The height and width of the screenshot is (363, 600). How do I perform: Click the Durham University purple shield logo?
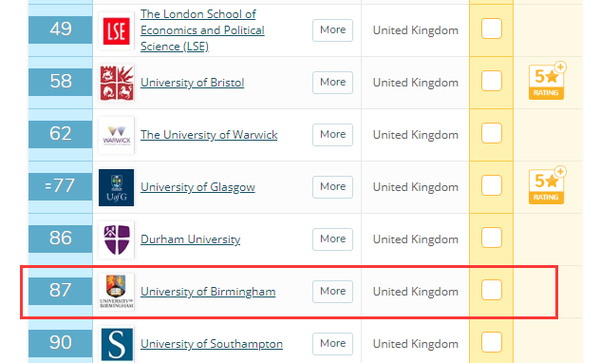pyautogui.click(x=116, y=240)
